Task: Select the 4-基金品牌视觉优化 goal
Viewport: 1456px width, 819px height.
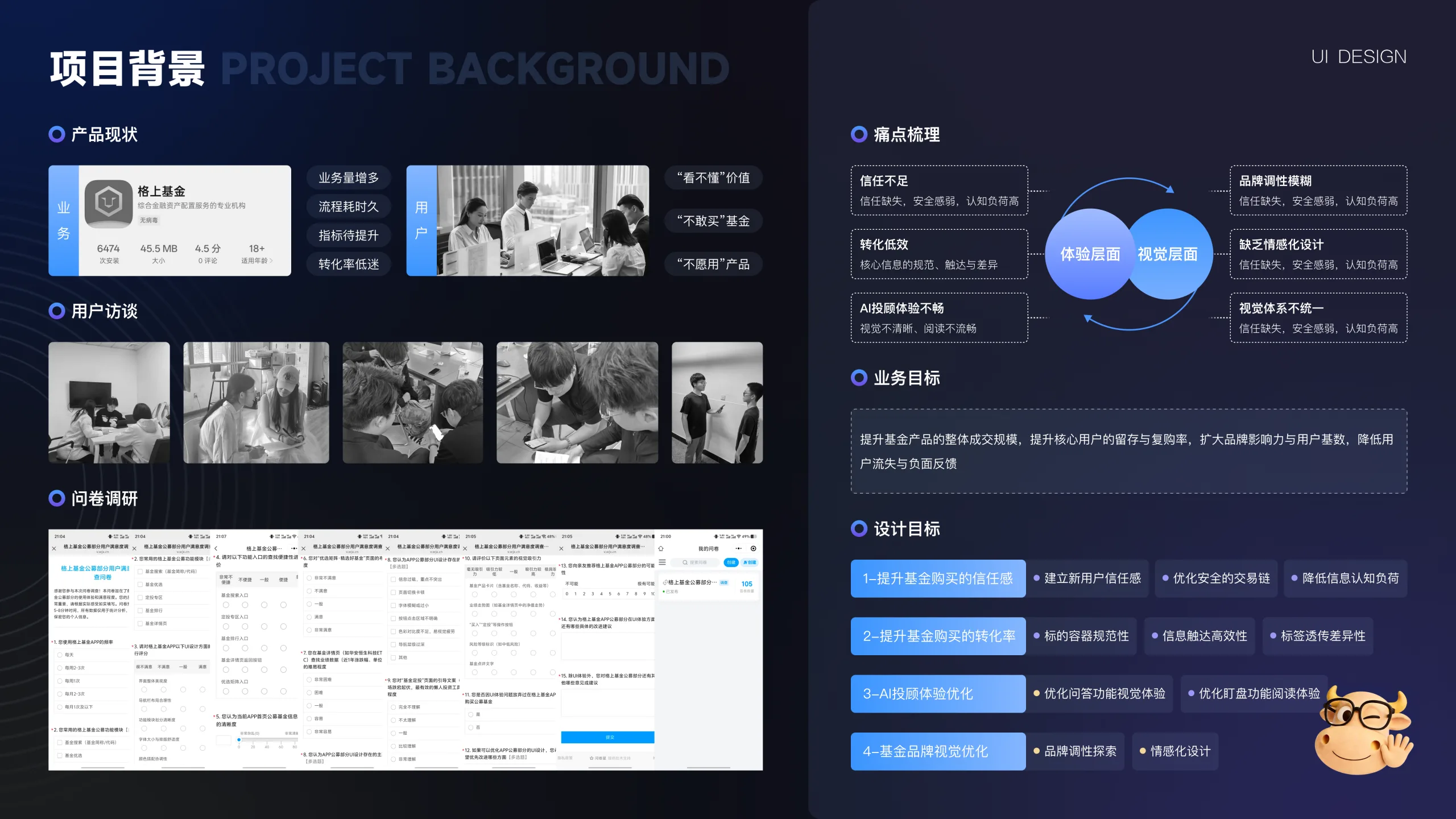Action: click(938, 751)
